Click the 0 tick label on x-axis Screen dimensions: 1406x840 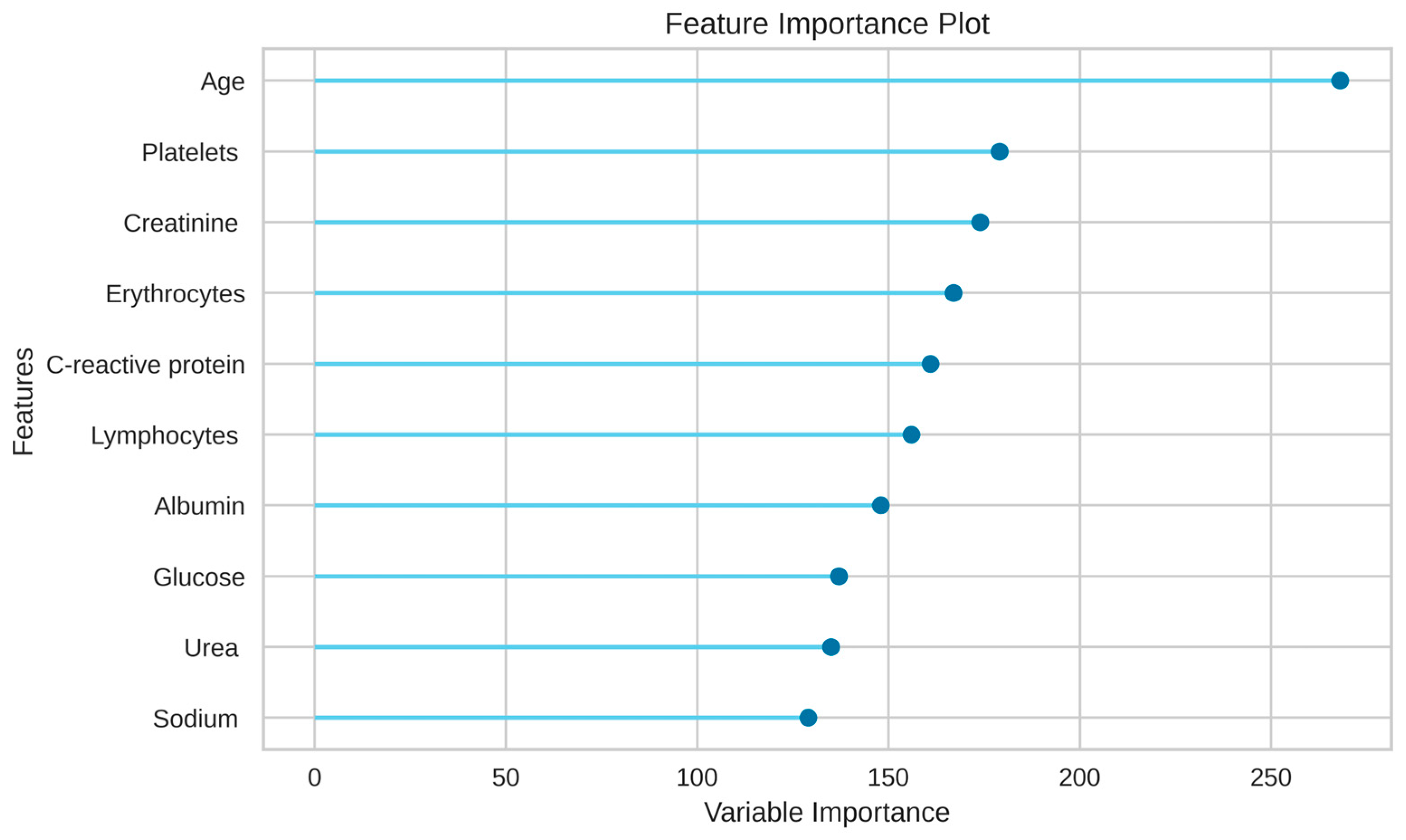314,778
